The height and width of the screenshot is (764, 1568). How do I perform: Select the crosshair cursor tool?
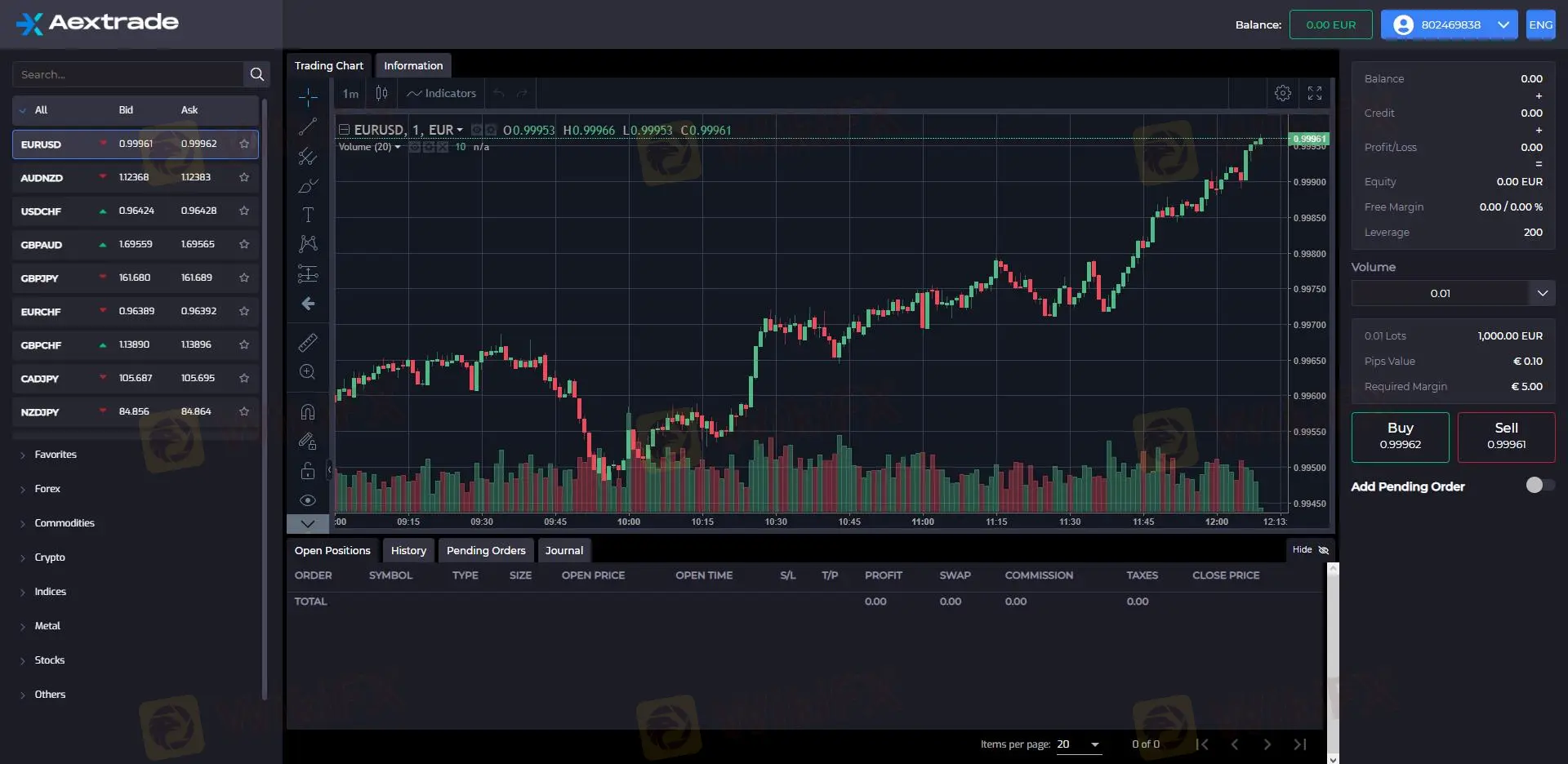click(308, 96)
